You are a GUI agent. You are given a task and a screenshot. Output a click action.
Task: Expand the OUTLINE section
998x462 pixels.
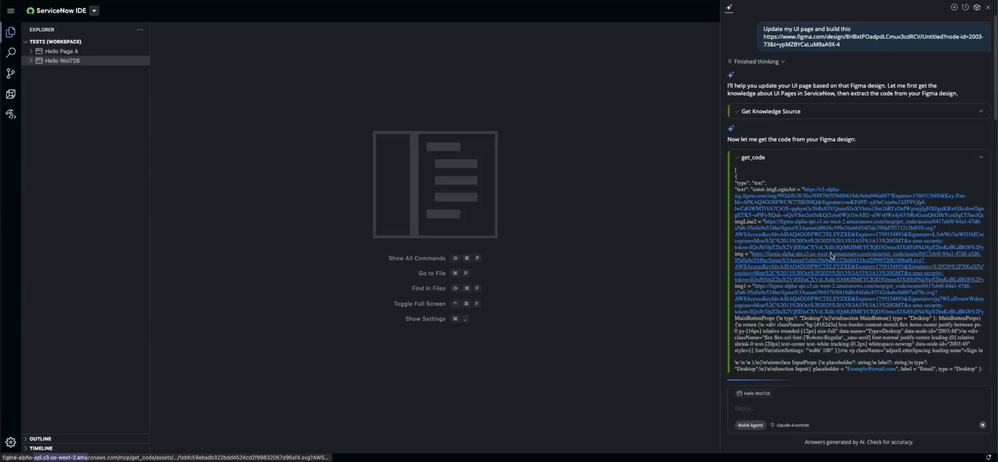click(86, 439)
